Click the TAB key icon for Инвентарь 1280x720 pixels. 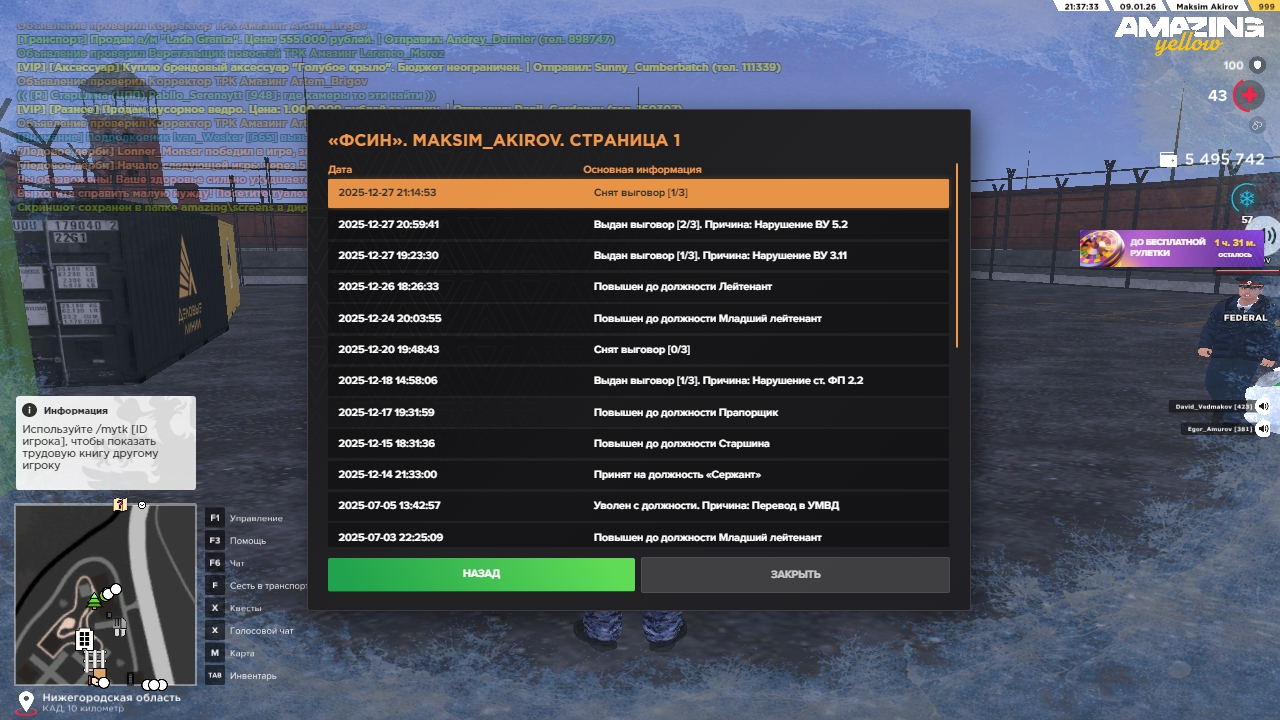pos(214,675)
